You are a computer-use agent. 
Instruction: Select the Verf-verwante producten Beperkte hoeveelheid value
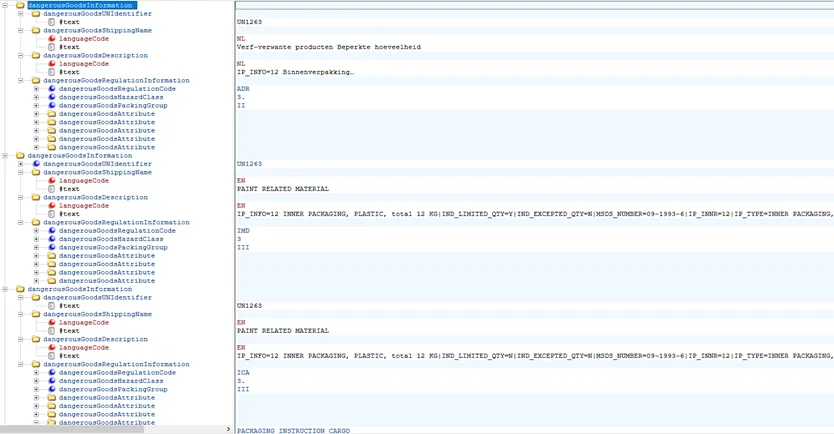pos(328,47)
